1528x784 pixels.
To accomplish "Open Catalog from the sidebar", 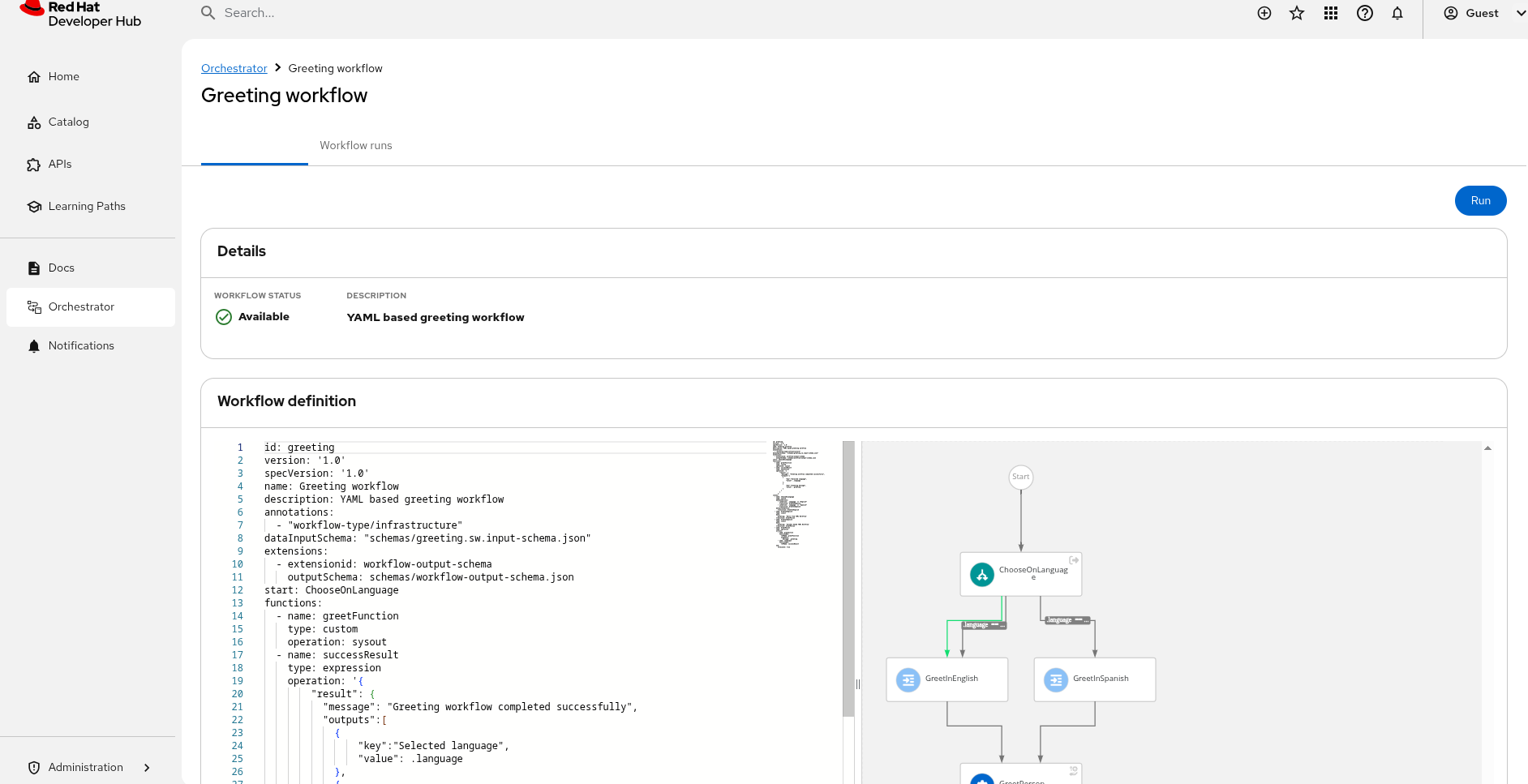I will pyautogui.click(x=68, y=122).
